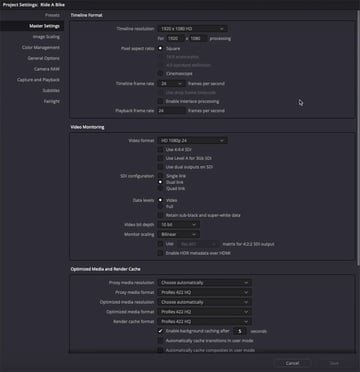Enable Use 4:4:4 SDI checkbox
The image size is (360, 372).
pos(160,150)
